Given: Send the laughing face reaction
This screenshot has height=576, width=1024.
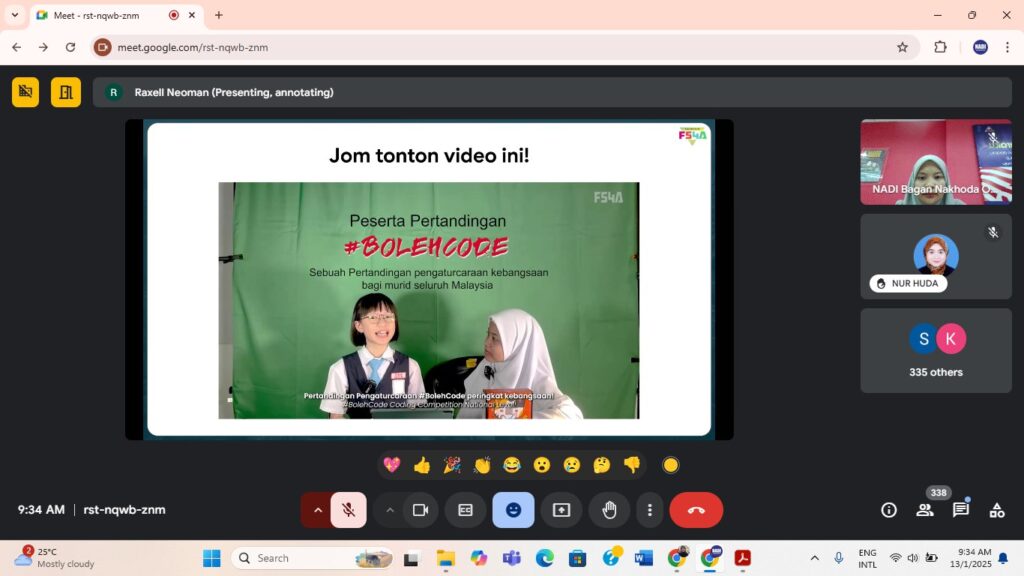Looking at the screenshot, I should 512,465.
